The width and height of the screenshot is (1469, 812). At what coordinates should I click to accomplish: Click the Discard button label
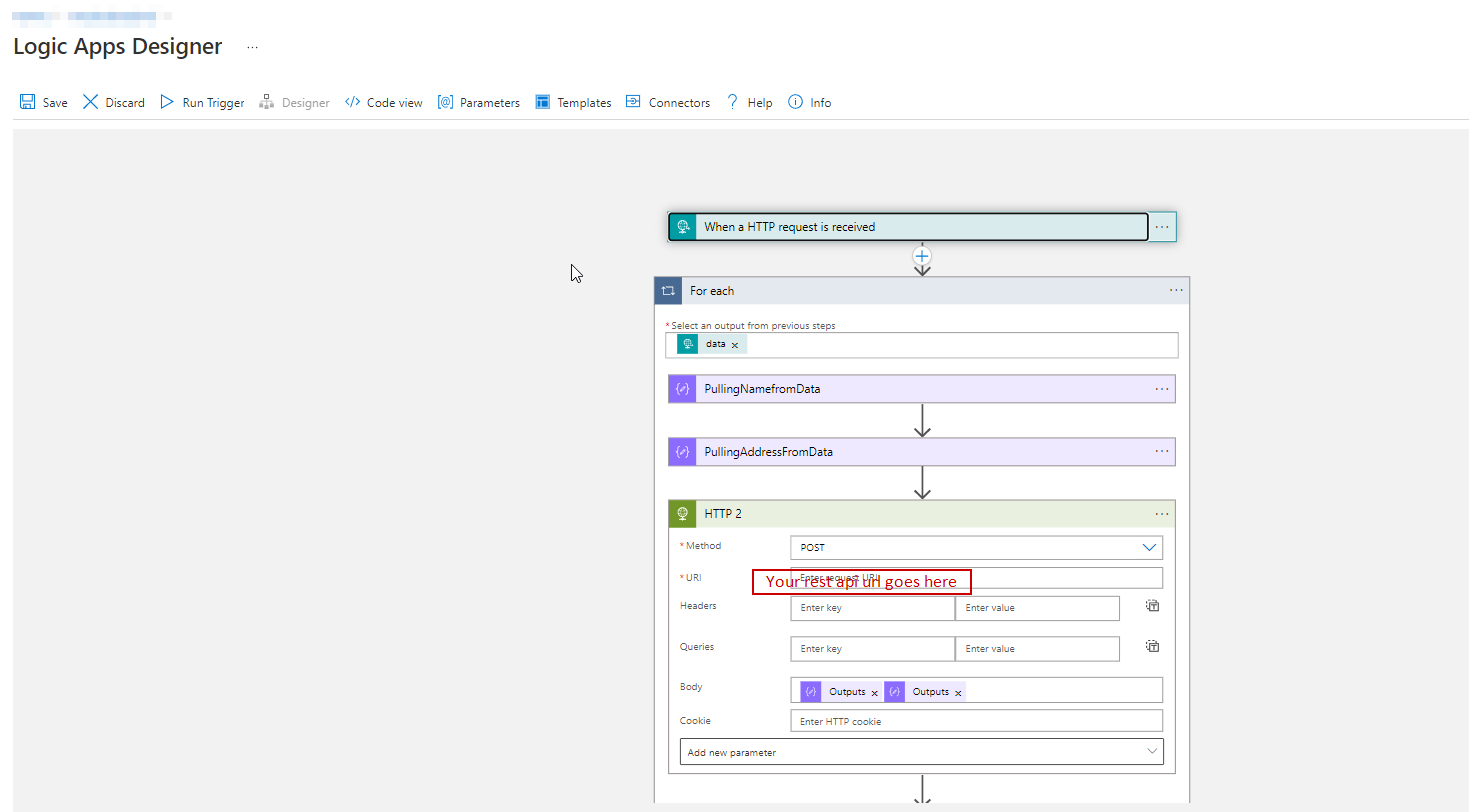tap(125, 103)
